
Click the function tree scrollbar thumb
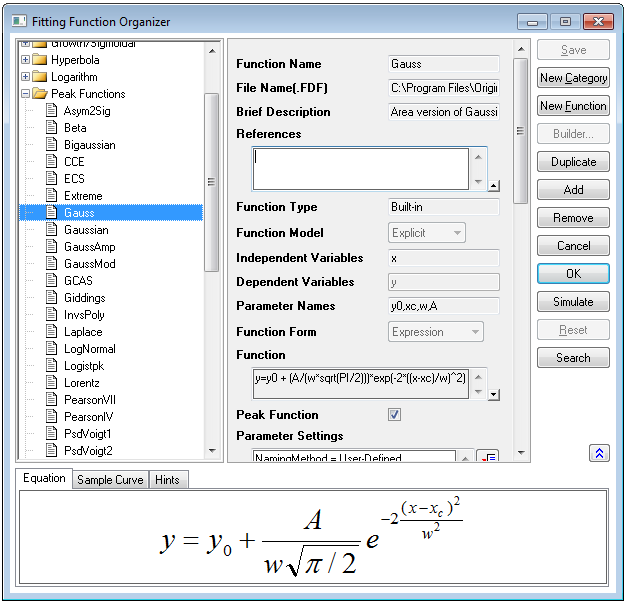click(212, 182)
